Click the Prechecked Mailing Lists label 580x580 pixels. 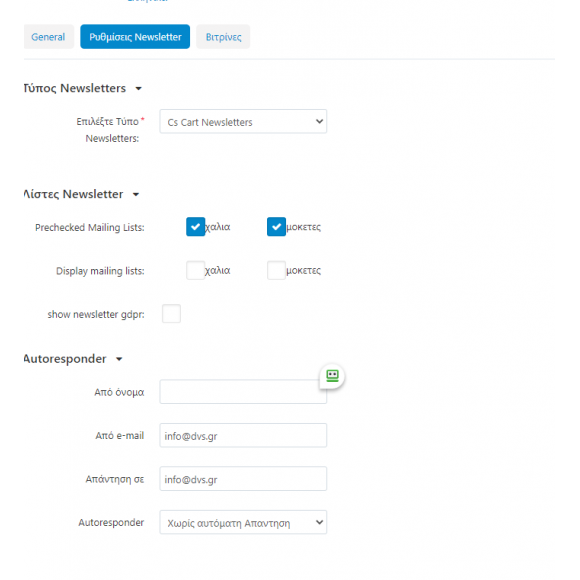(x=90, y=227)
